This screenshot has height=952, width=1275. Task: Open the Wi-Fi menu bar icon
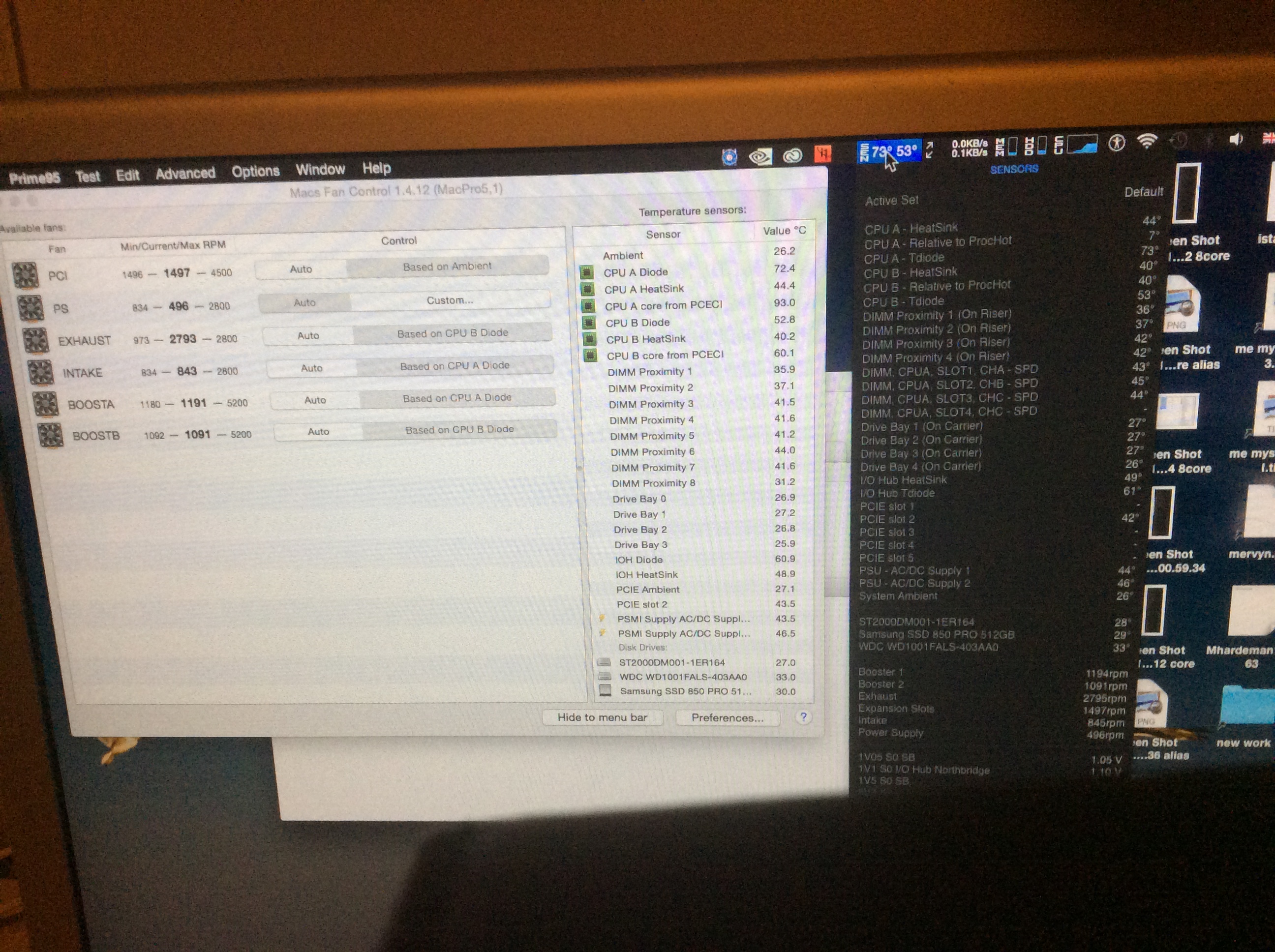[x=1147, y=141]
